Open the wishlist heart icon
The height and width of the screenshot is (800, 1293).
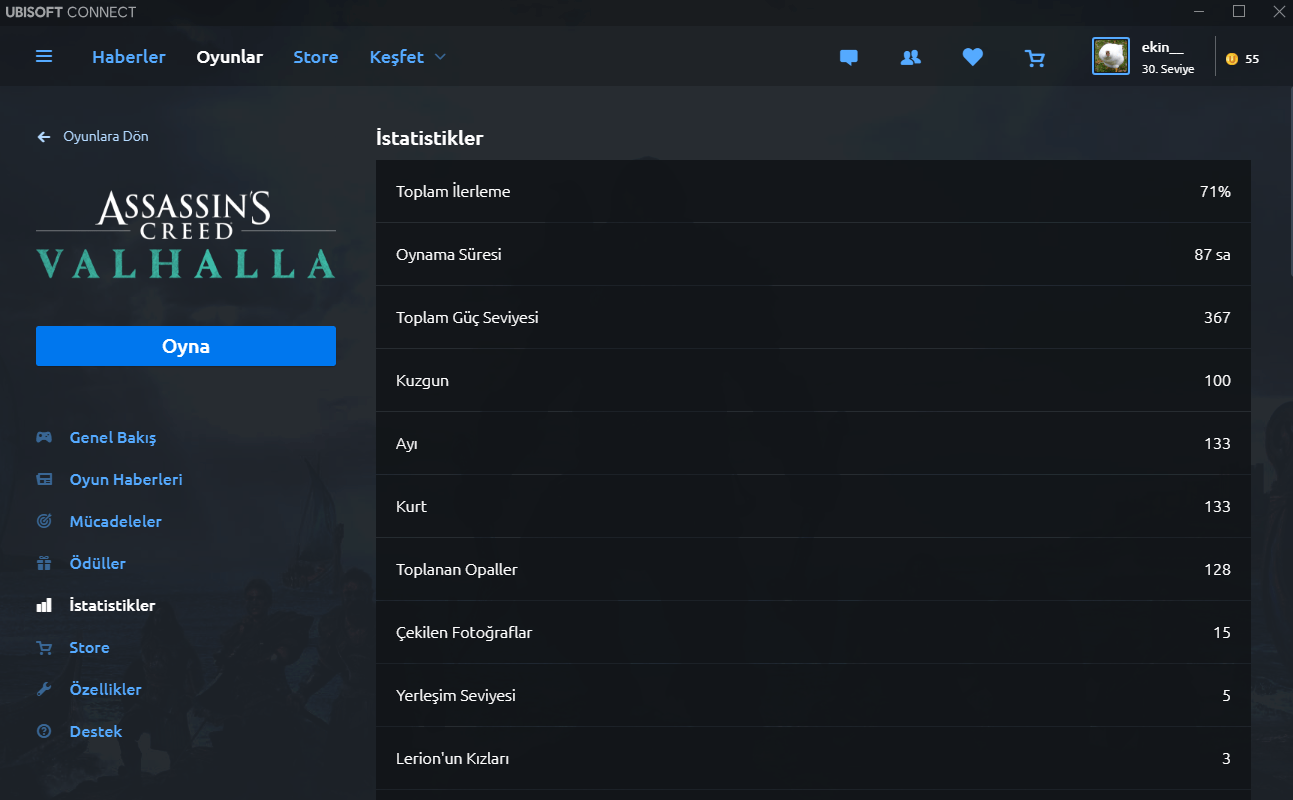(973, 58)
